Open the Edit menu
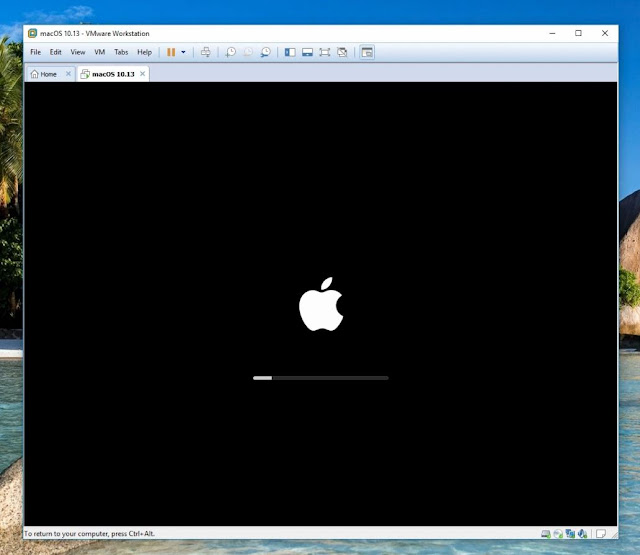Screen dimensions: 640x555 56,52
